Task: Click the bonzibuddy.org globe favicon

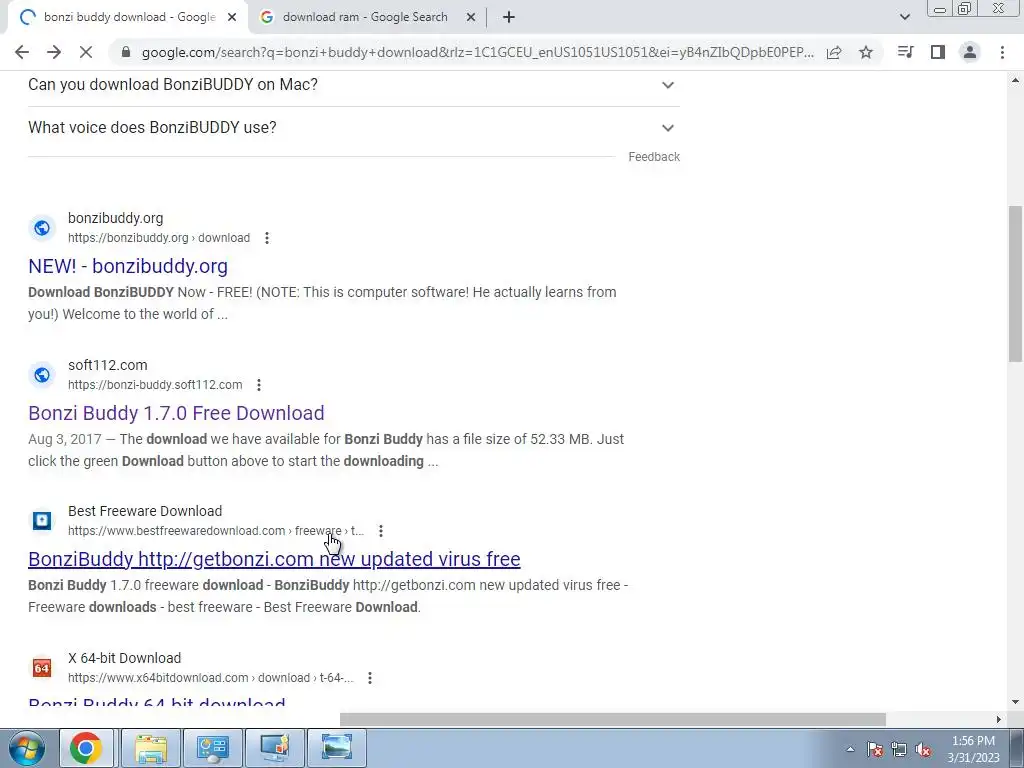Action: (x=42, y=228)
